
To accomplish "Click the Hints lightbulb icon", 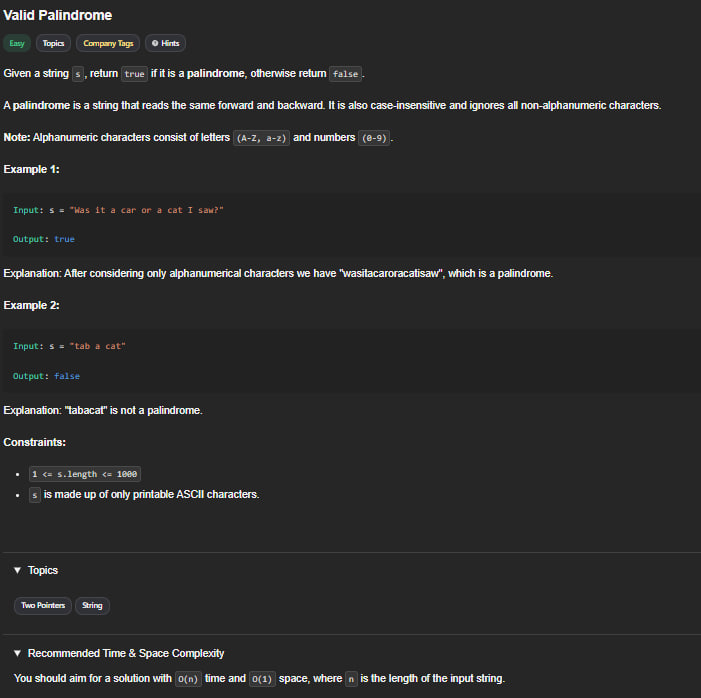I will [x=155, y=43].
